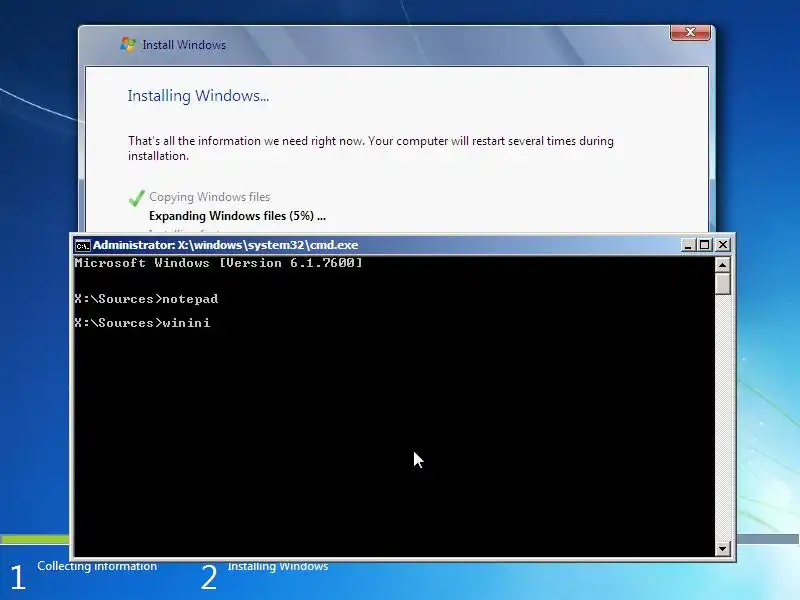This screenshot has height=600, width=800.
Task: Click 'Microsoft Windows [Version 6.1.7600]' line
Action: tap(218, 263)
